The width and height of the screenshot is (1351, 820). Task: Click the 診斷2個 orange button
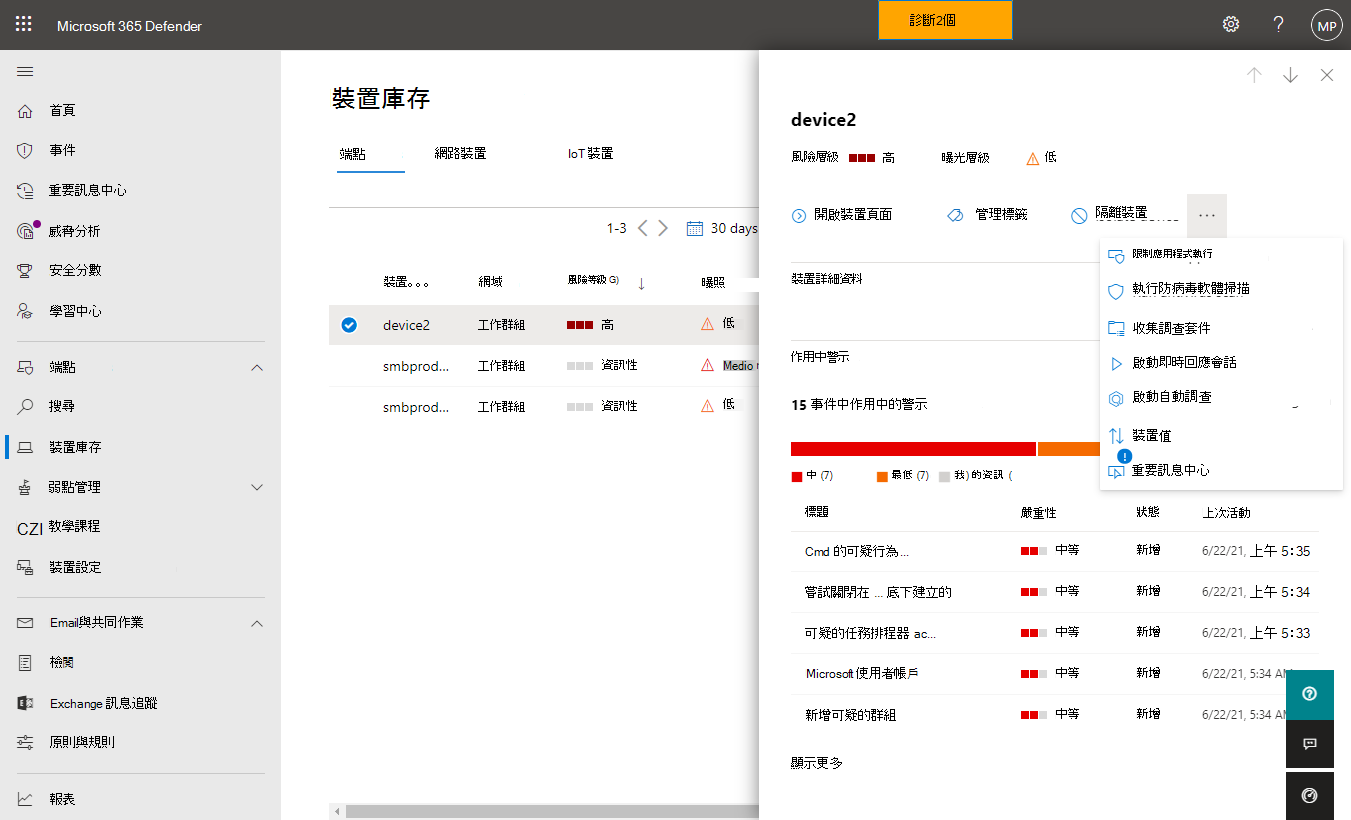[945, 20]
